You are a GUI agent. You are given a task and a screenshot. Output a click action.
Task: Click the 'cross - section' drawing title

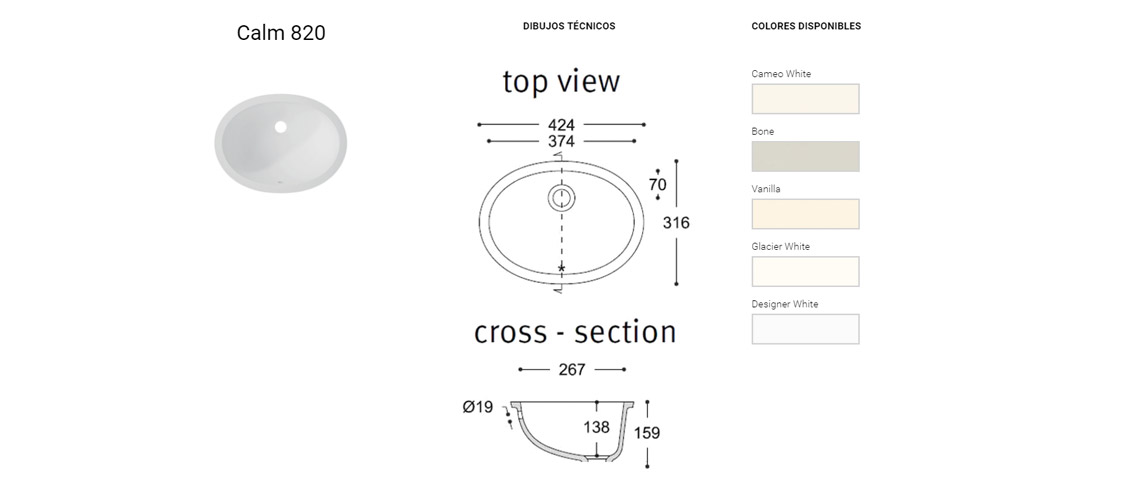click(575, 331)
